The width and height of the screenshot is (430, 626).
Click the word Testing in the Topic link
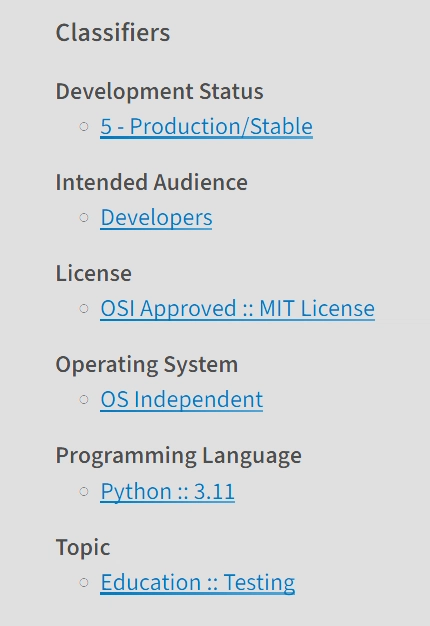tap(259, 582)
